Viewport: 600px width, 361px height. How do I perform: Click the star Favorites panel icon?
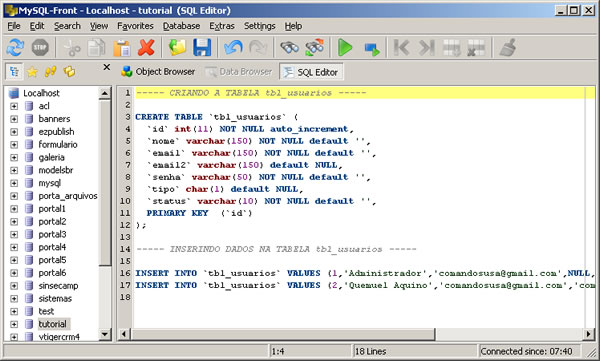[32, 72]
